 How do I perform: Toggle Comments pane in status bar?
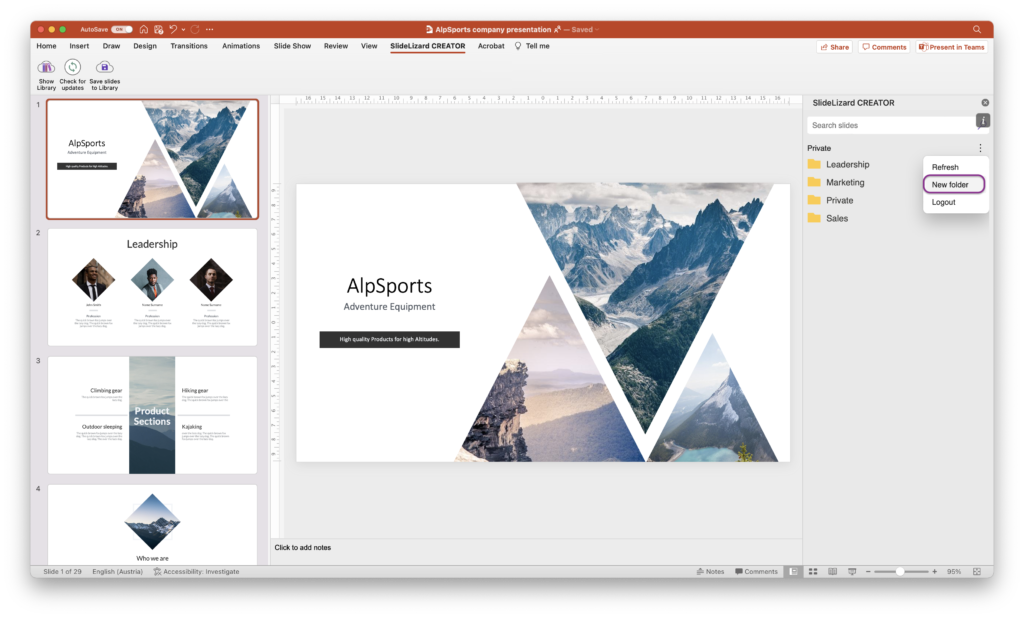[x=756, y=572]
